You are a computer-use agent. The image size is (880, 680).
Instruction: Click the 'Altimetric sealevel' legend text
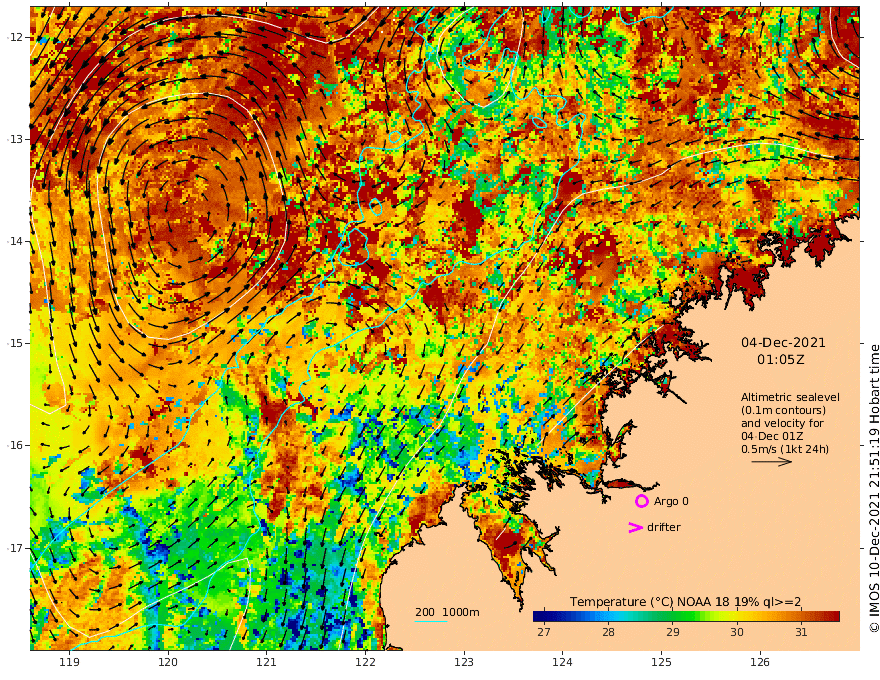click(x=790, y=397)
